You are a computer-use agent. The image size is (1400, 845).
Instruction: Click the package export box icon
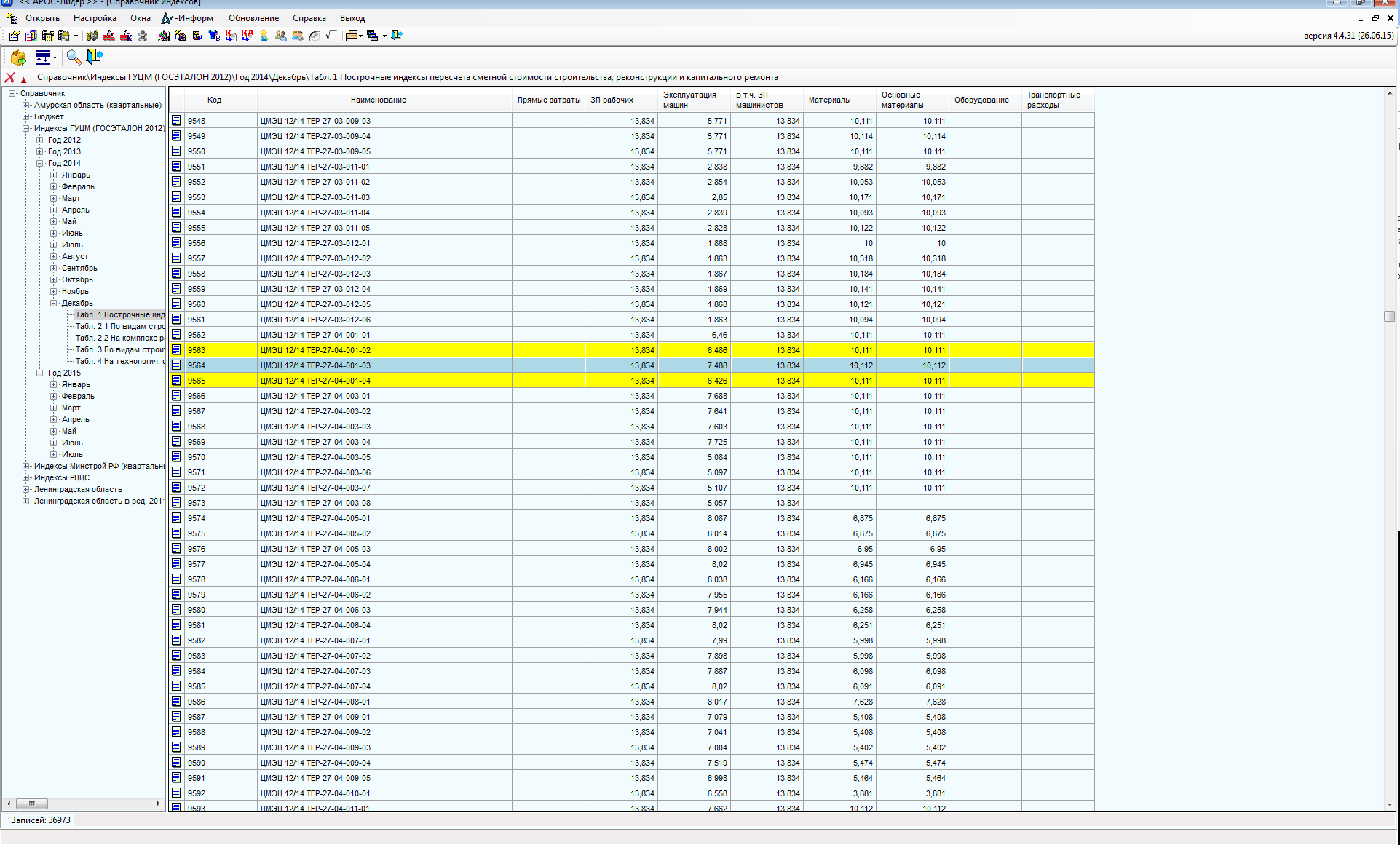(18, 57)
